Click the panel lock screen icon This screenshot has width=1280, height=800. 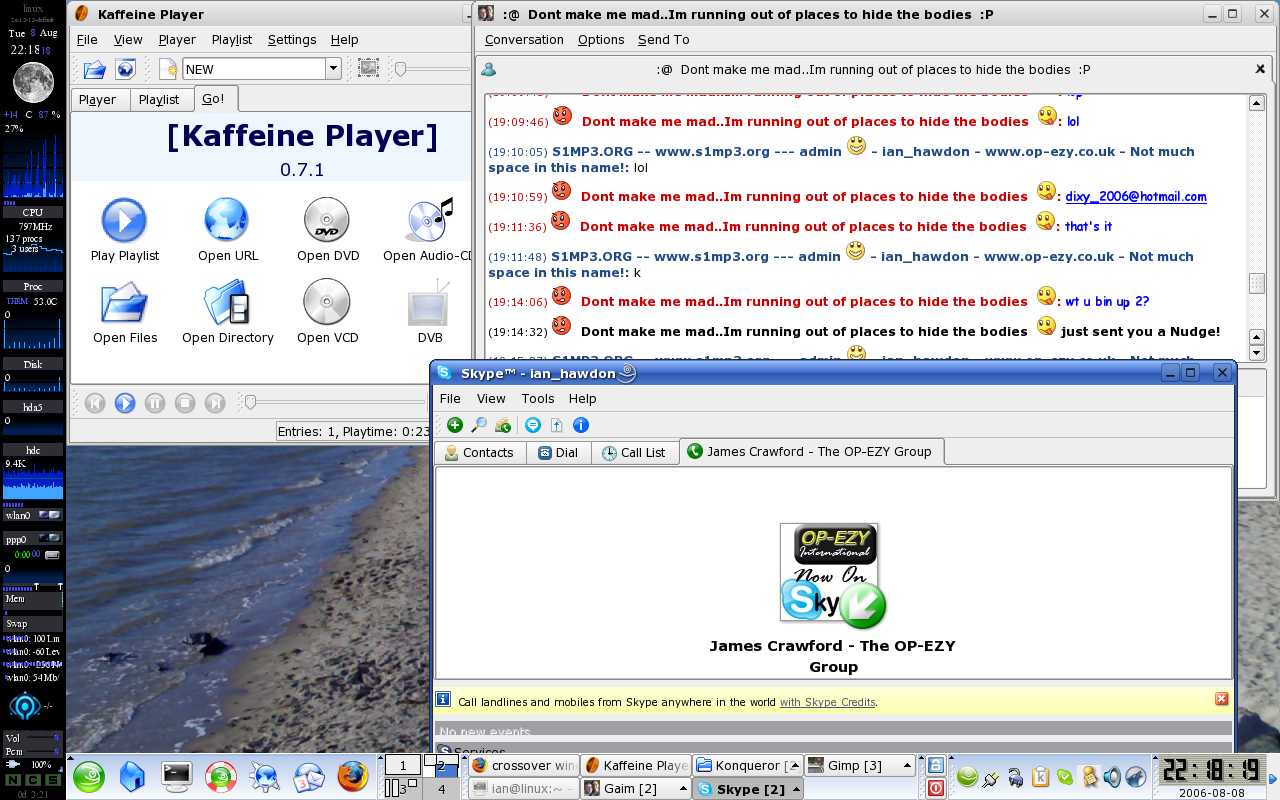coord(936,765)
